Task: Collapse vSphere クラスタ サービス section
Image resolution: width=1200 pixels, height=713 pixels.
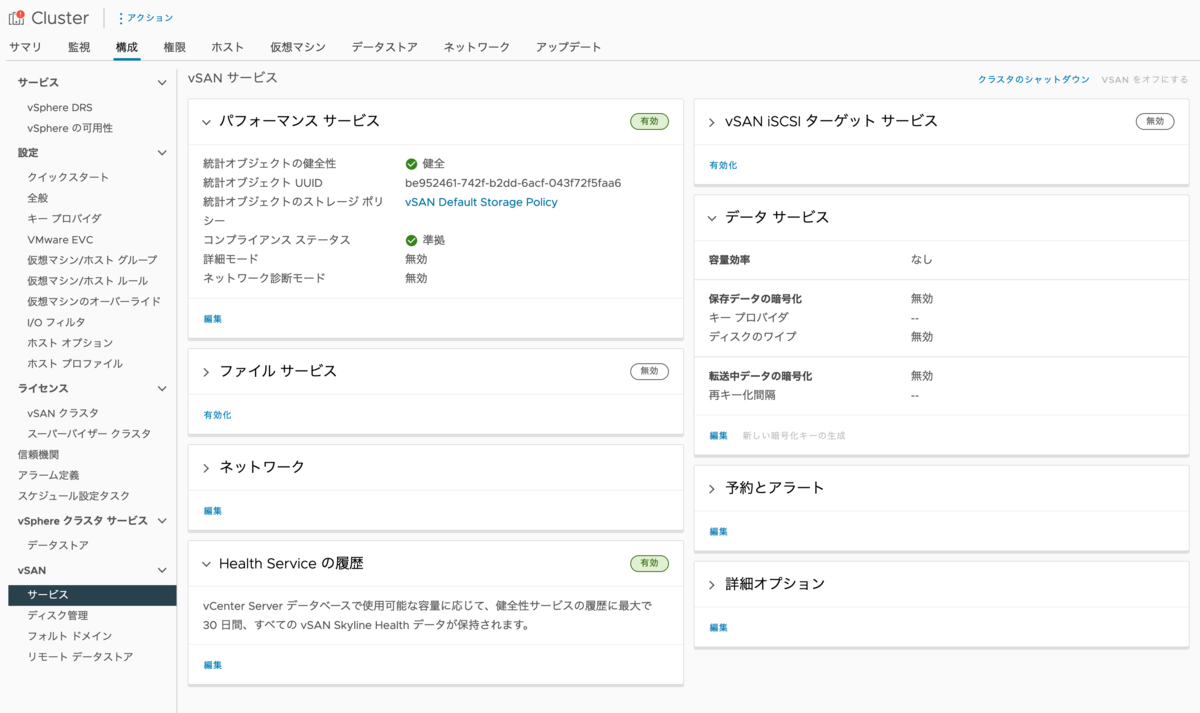Action: [162, 521]
